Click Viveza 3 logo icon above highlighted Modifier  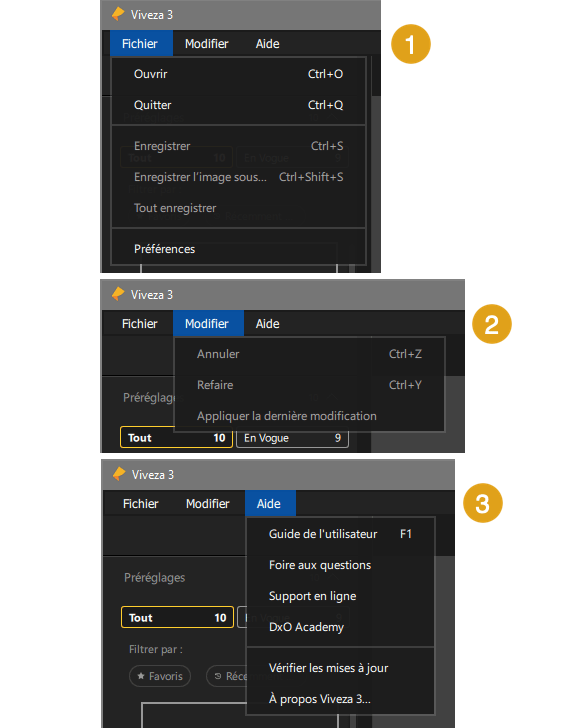(118, 294)
